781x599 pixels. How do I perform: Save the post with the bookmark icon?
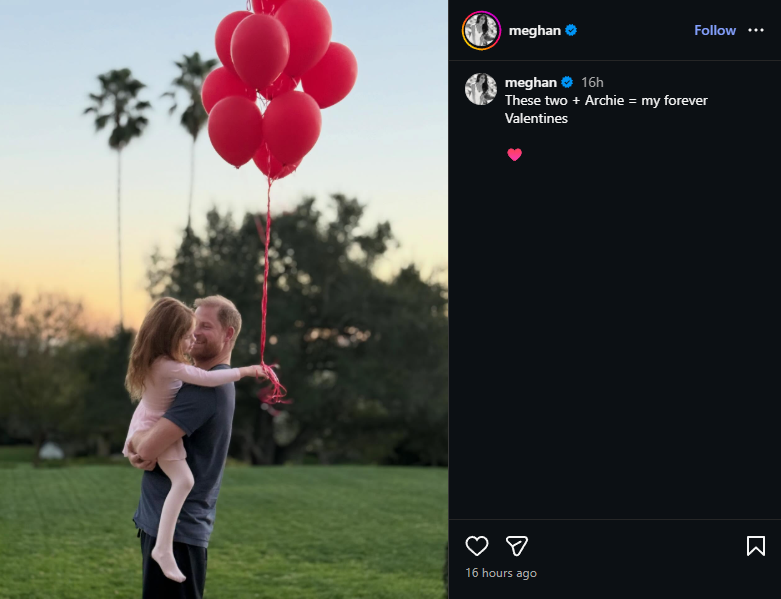756,546
